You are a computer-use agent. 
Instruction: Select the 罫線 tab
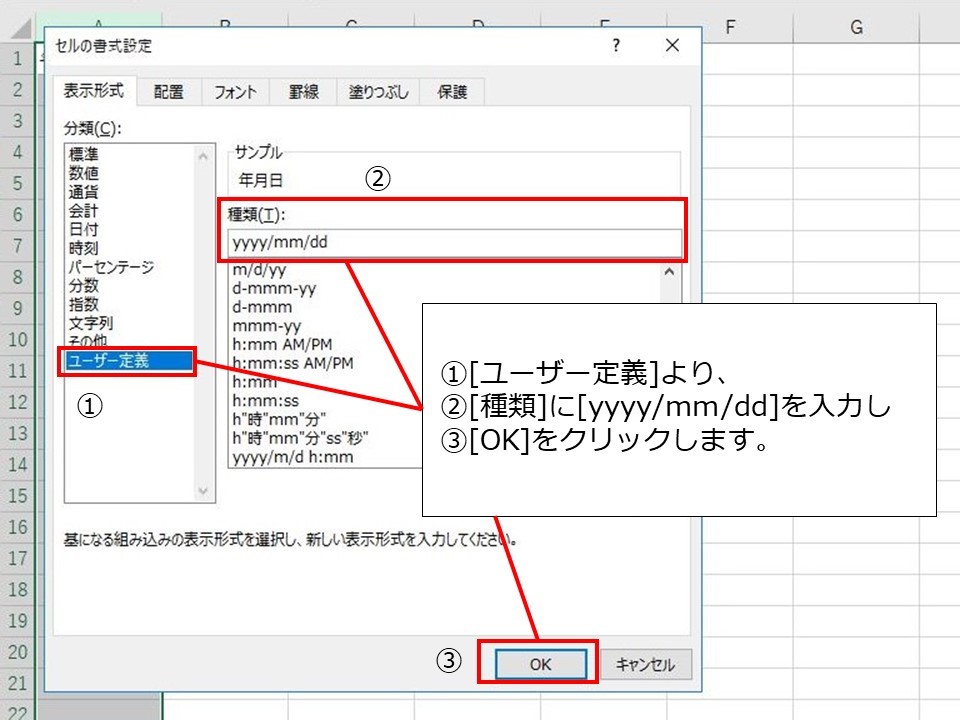(x=303, y=92)
